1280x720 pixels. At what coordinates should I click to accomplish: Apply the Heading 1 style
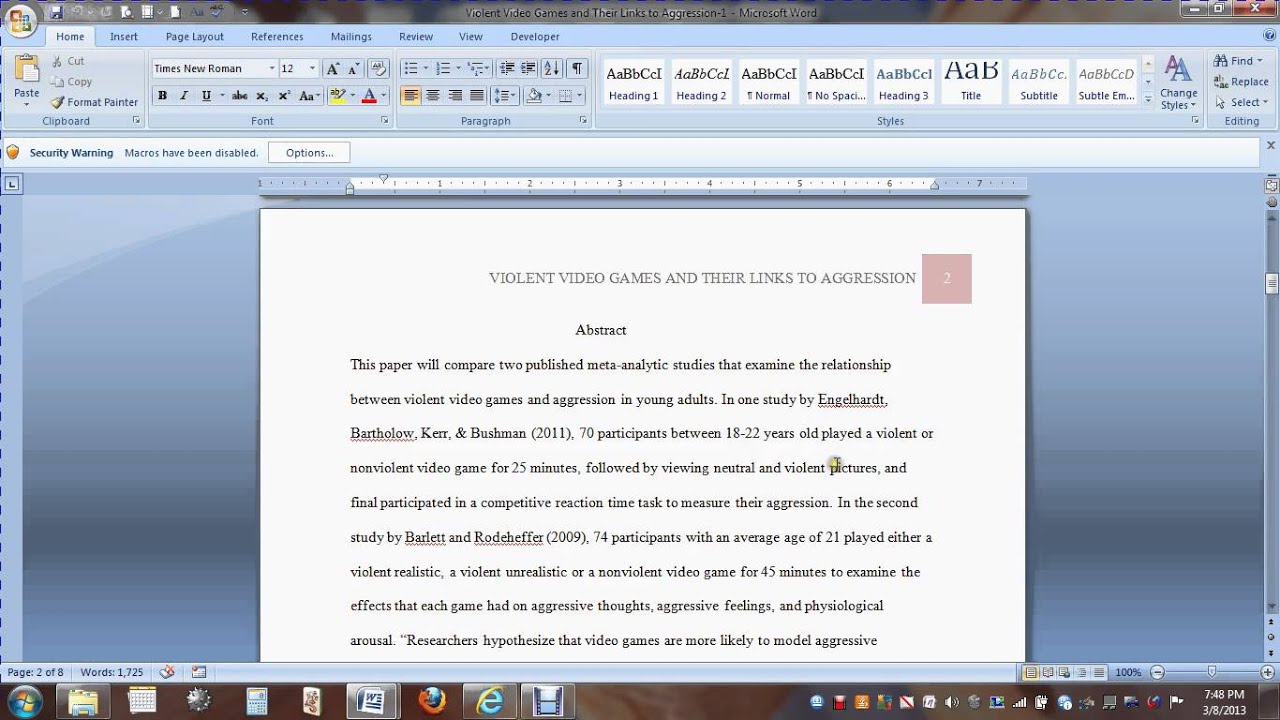pos(634,82)
